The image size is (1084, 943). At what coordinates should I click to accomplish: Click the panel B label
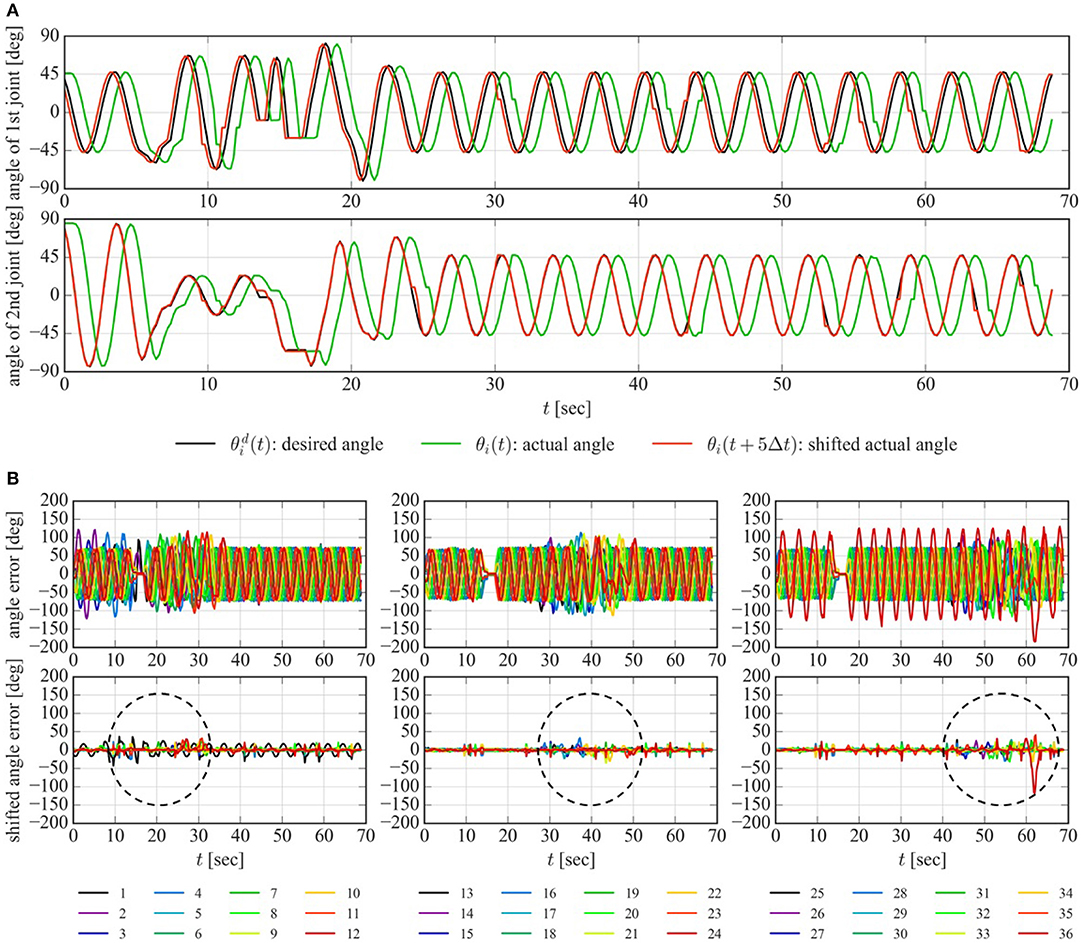12,478
